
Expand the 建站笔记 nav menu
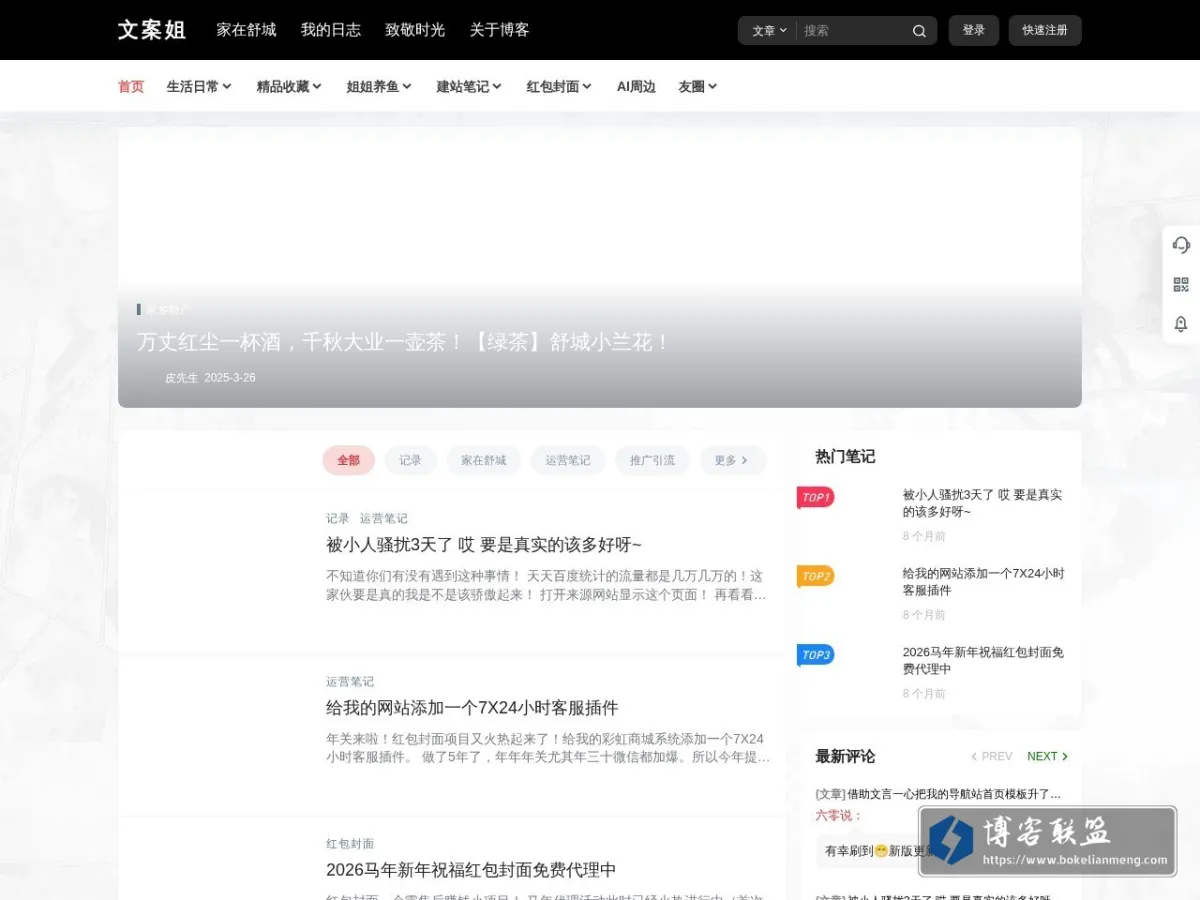(469, 87)
